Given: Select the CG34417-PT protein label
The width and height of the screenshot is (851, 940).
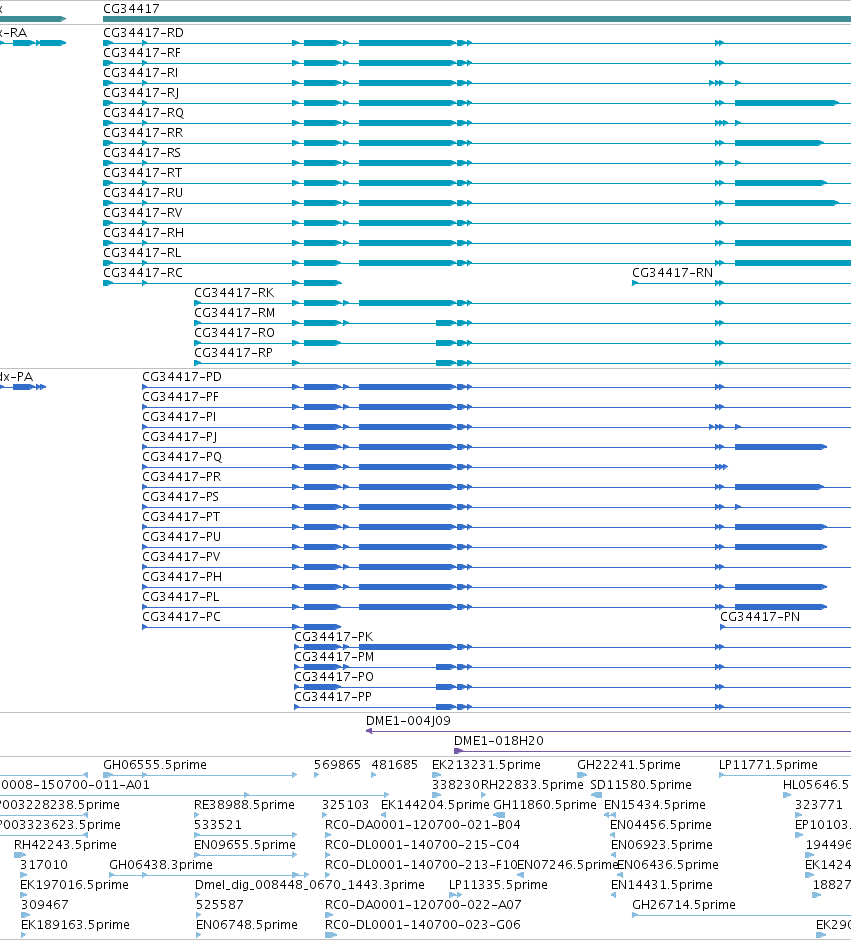Looking at the screenshot, I should point(181,517).
